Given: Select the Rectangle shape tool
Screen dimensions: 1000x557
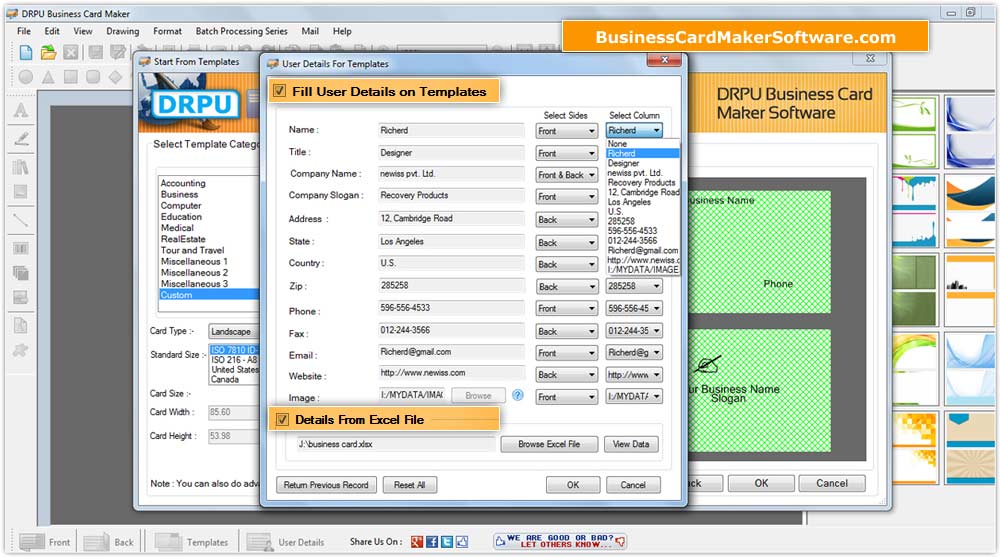Looking at the screenshot, I should 71,77.
